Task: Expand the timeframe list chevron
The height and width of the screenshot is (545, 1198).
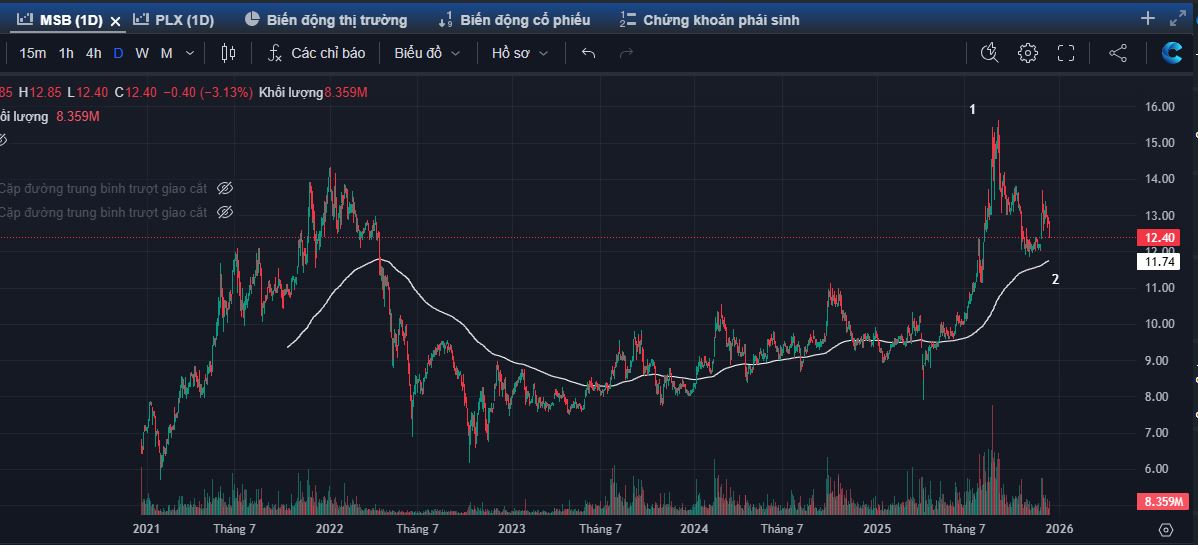Action: point(189,53)
